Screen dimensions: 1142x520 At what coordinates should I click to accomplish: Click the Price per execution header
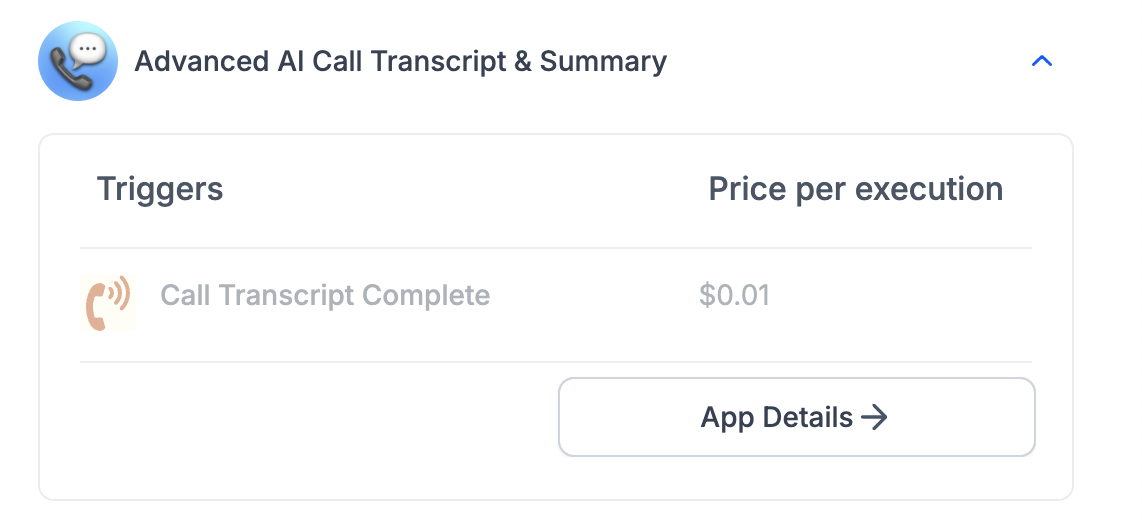[856, 189]
